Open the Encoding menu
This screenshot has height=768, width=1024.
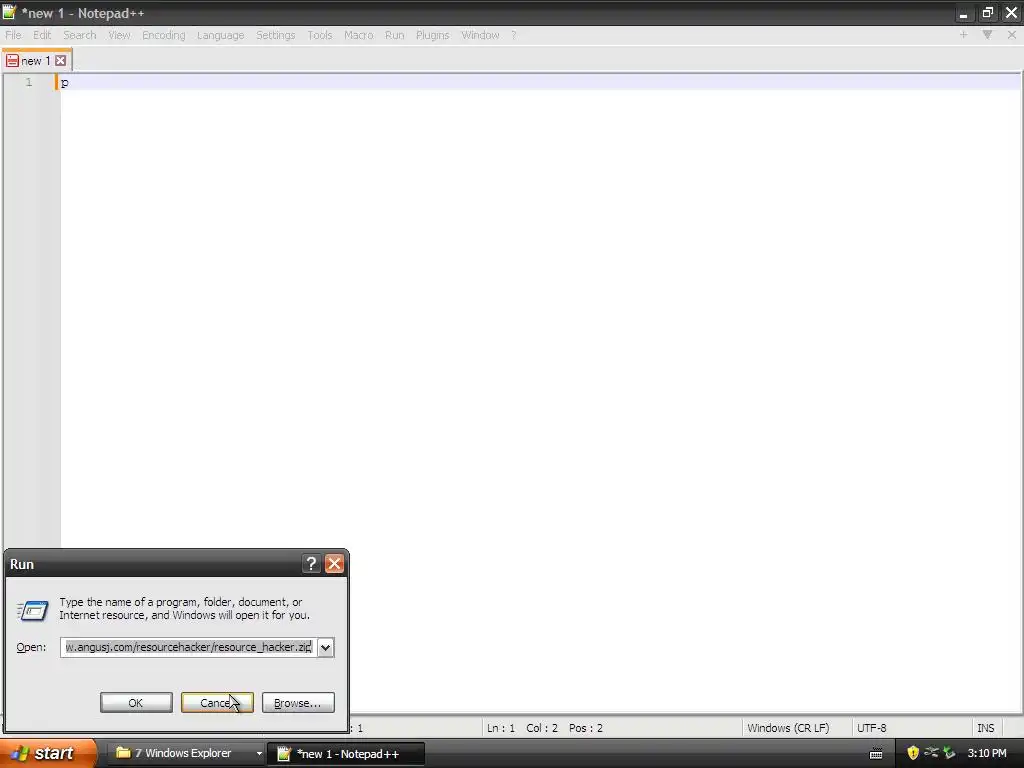tap(163, 35)
